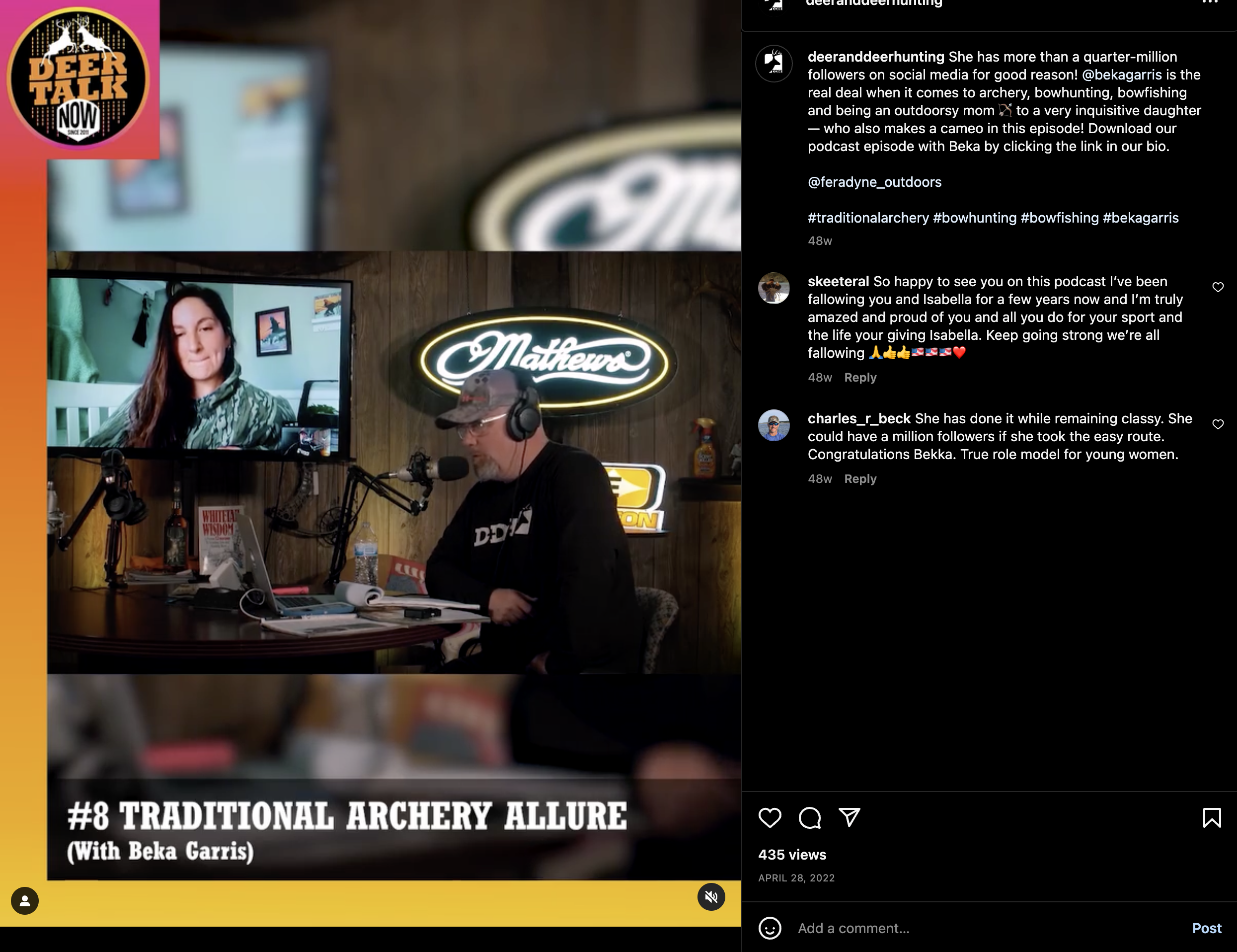
Task: Like skeeteral's comment
Action: click(1218, 287)
